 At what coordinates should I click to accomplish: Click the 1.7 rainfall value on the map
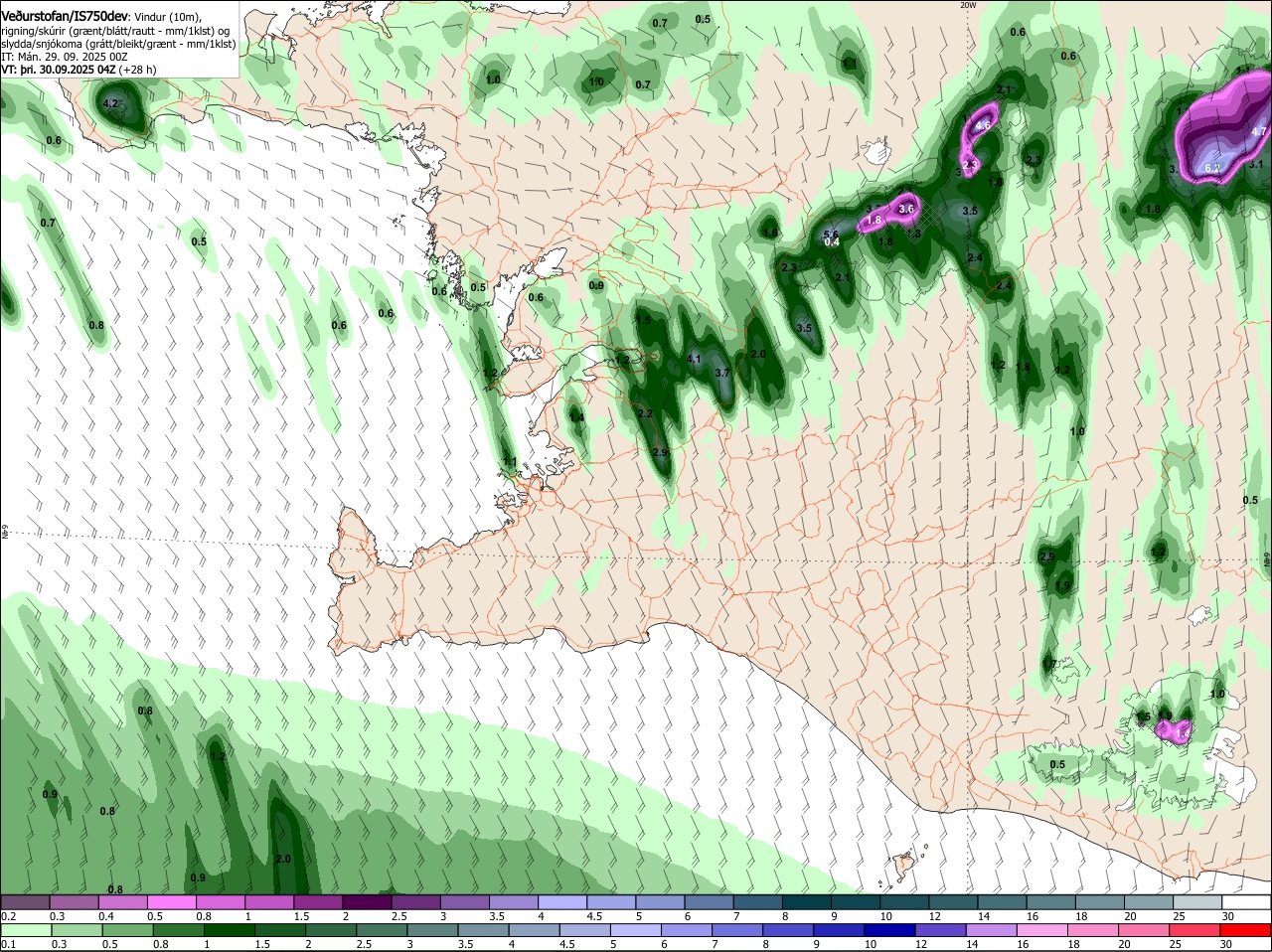(x=1049, y=664)
